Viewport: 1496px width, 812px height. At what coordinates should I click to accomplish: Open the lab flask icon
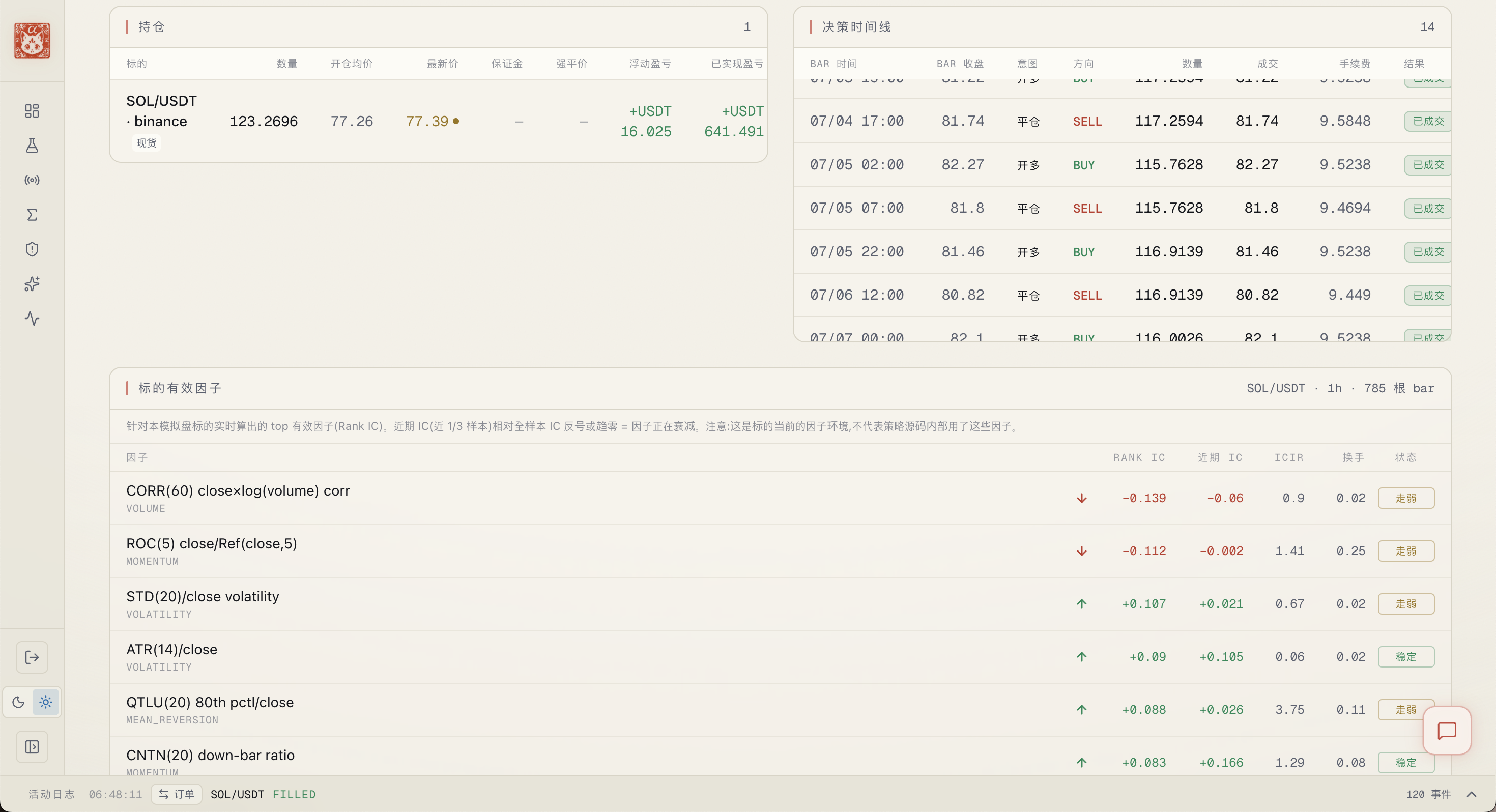(32, 145)
